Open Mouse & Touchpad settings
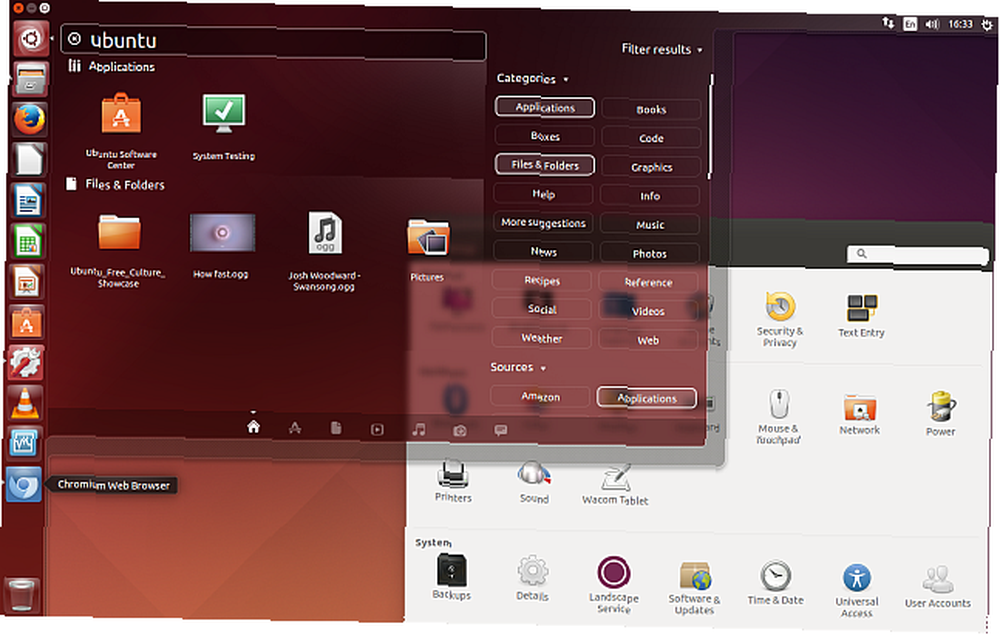 click(778, 416)
